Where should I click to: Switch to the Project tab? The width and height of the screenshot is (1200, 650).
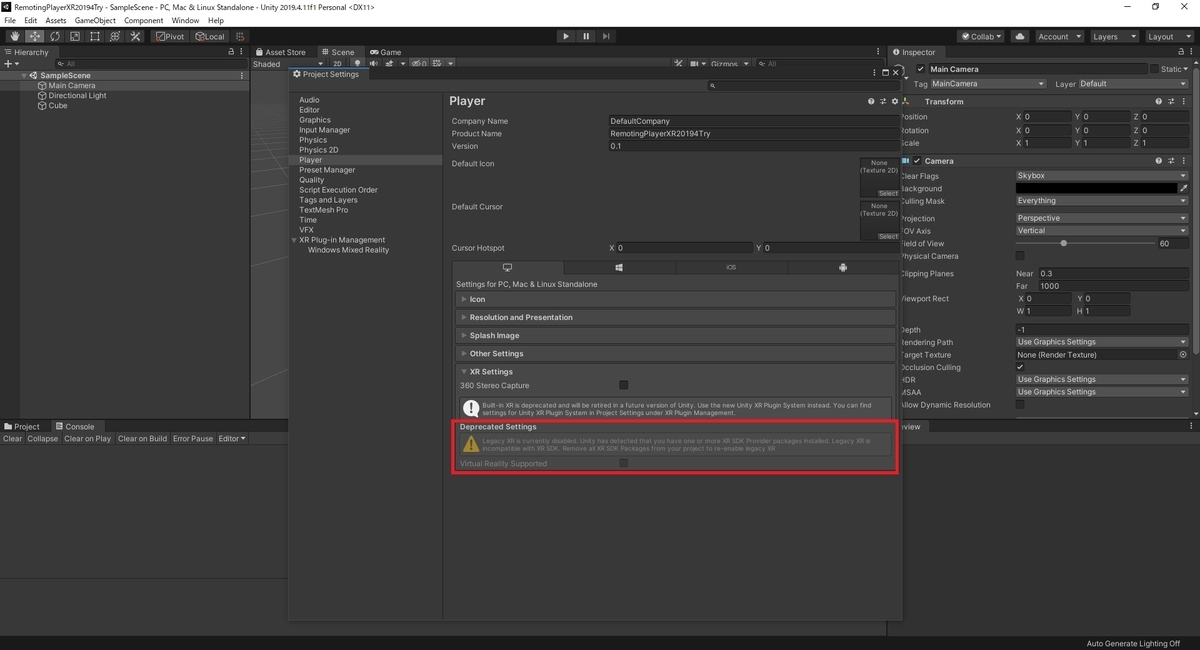(x=22, y=427)
